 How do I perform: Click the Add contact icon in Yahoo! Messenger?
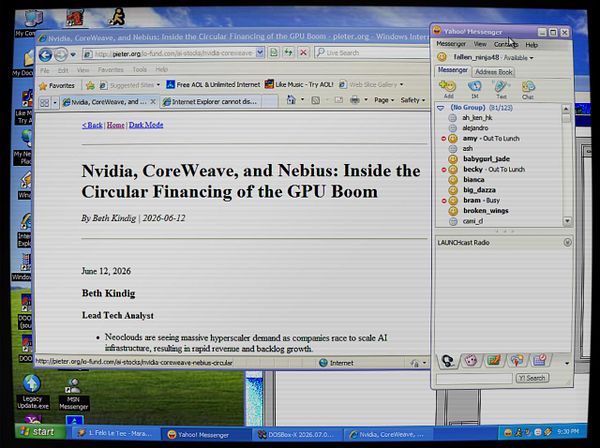point(448,90)
